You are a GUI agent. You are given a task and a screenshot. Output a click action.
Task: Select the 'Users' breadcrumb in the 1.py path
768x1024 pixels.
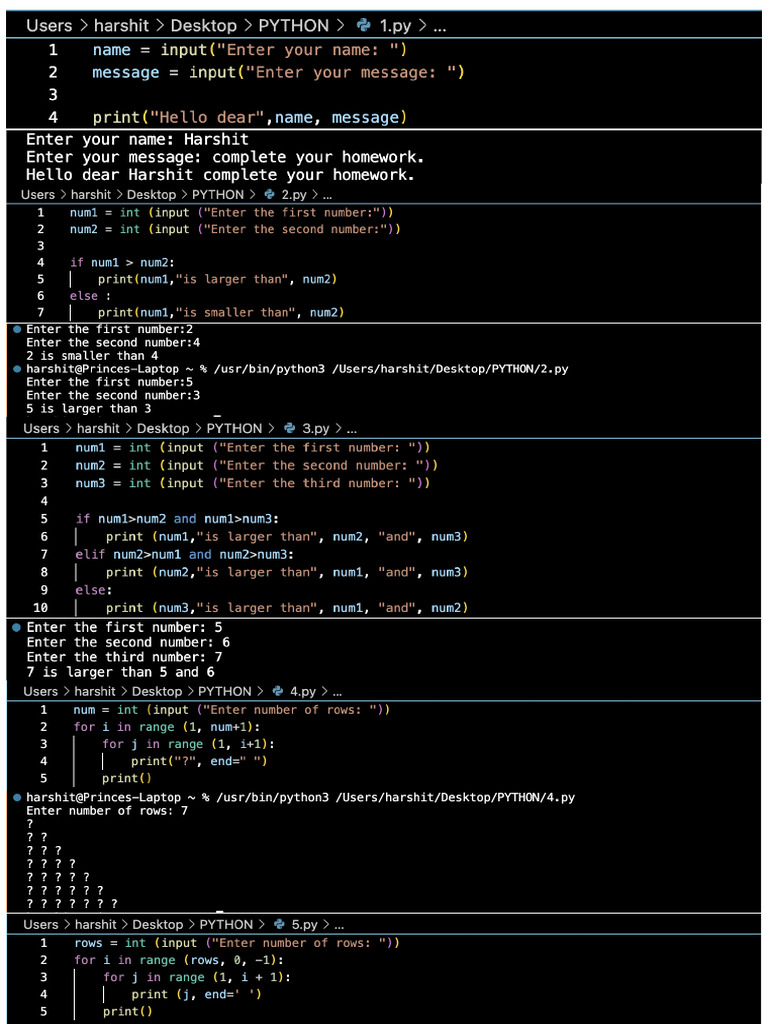pyautogui.click(x=49, y=26)
